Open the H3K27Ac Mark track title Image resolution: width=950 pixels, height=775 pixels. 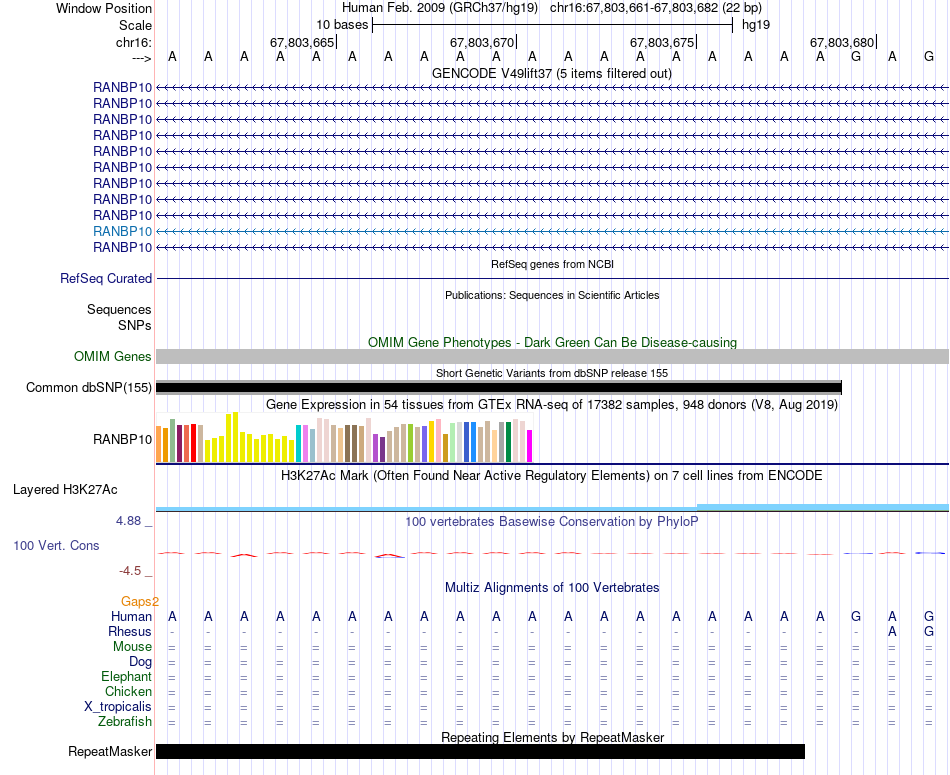coord(552,476)
